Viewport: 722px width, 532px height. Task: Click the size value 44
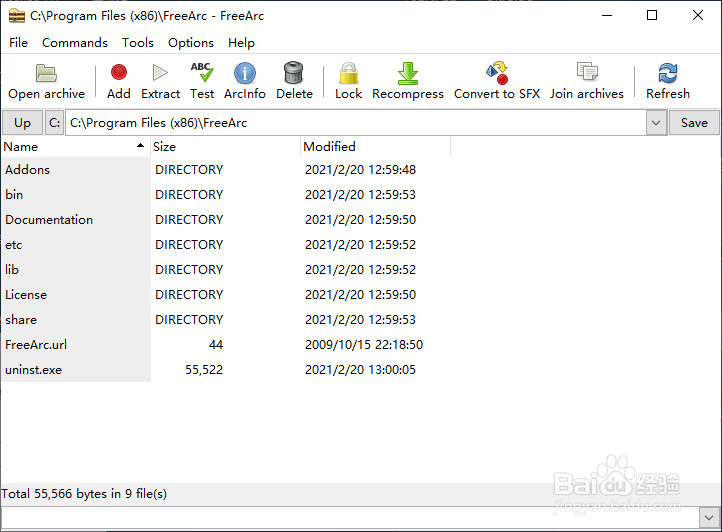(215, 345)
